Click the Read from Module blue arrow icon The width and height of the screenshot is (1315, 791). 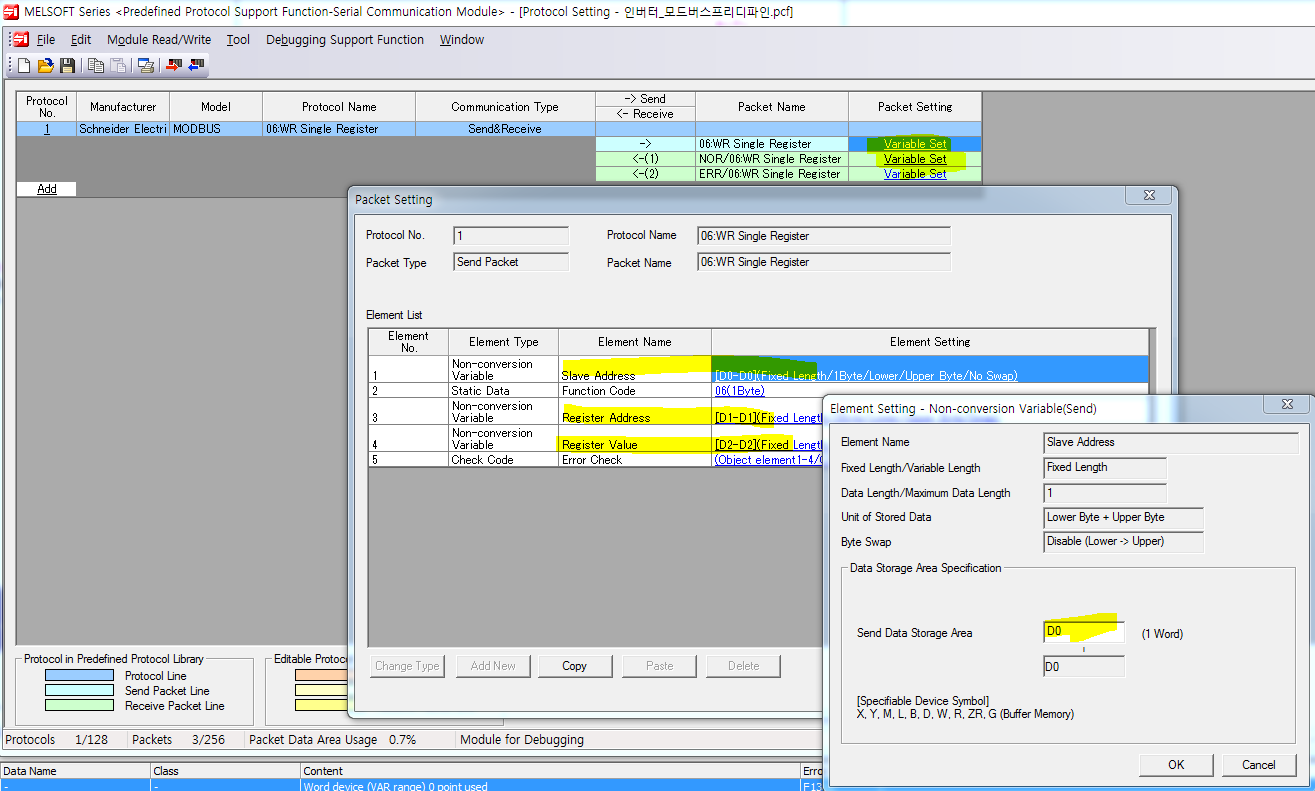[x=196, y=66]
